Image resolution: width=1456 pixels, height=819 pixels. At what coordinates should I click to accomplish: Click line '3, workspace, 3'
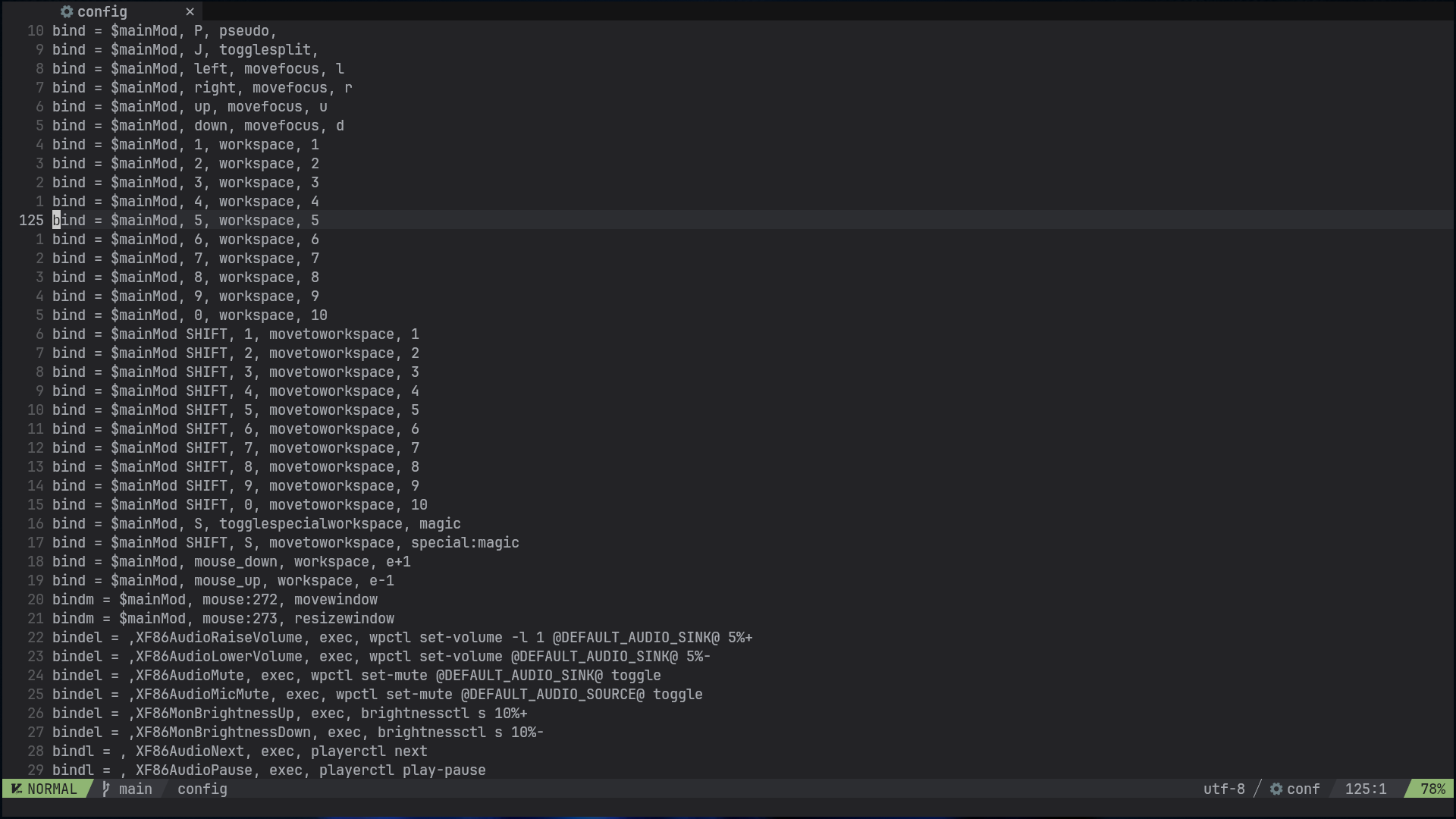[186, 182]
